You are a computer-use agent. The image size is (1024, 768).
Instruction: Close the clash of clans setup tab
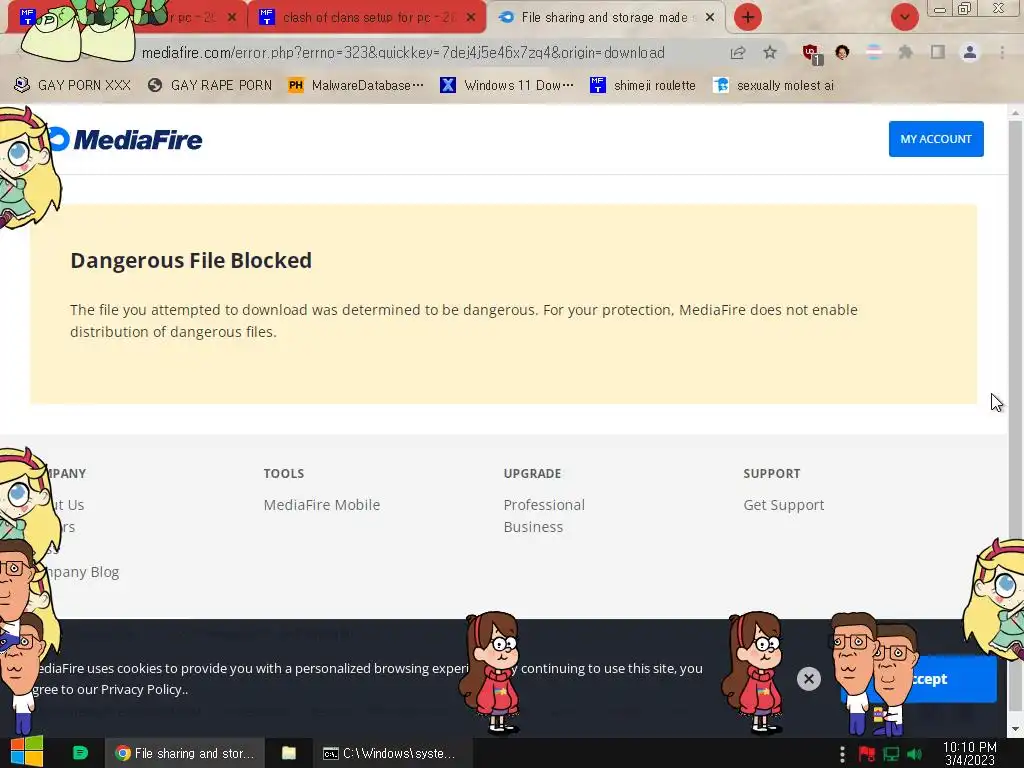(x=471, y=17)
